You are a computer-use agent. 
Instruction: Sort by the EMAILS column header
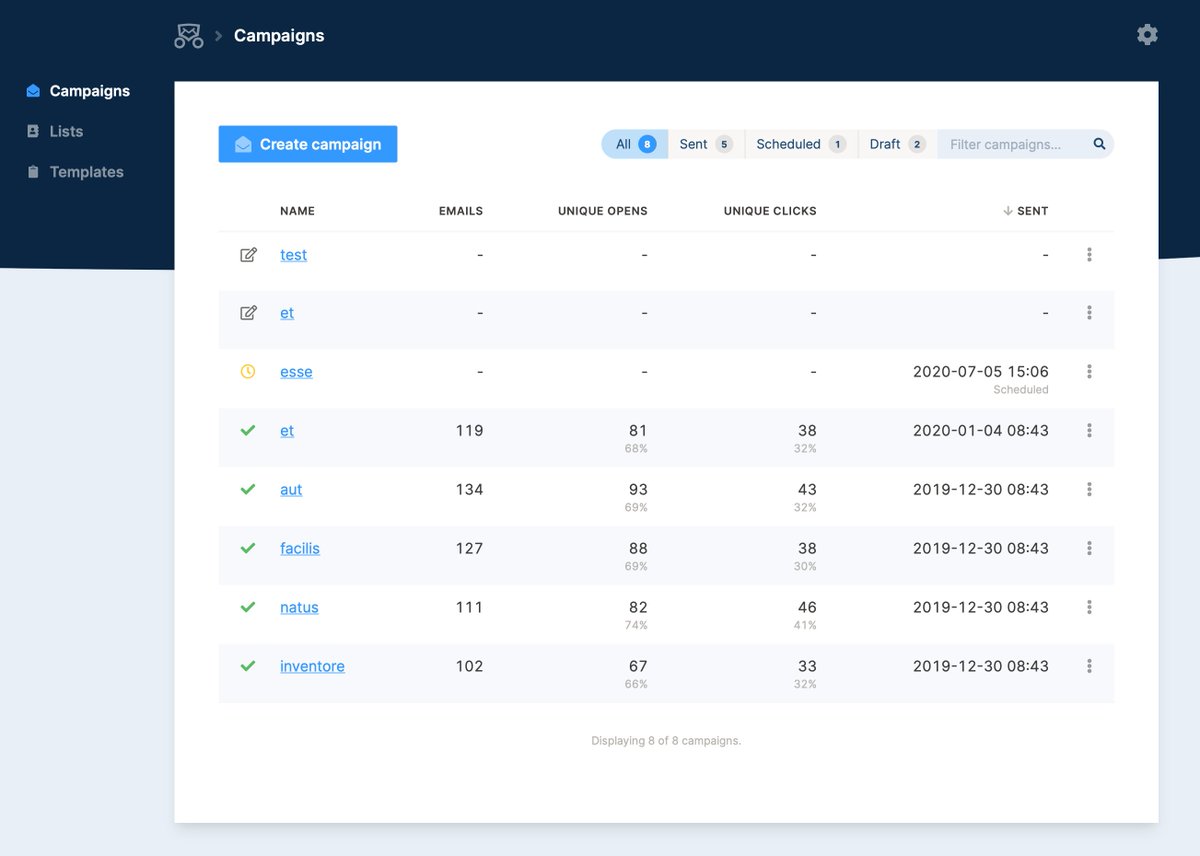pos(461,211)
